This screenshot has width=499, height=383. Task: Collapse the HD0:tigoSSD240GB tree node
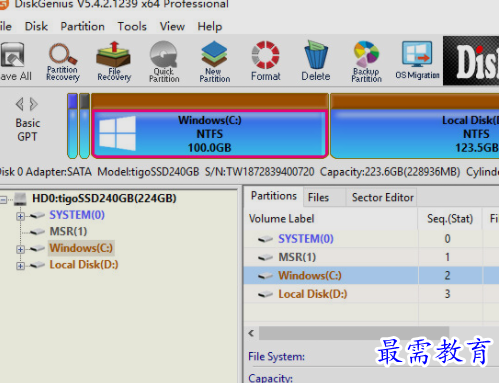click(3, 200)
